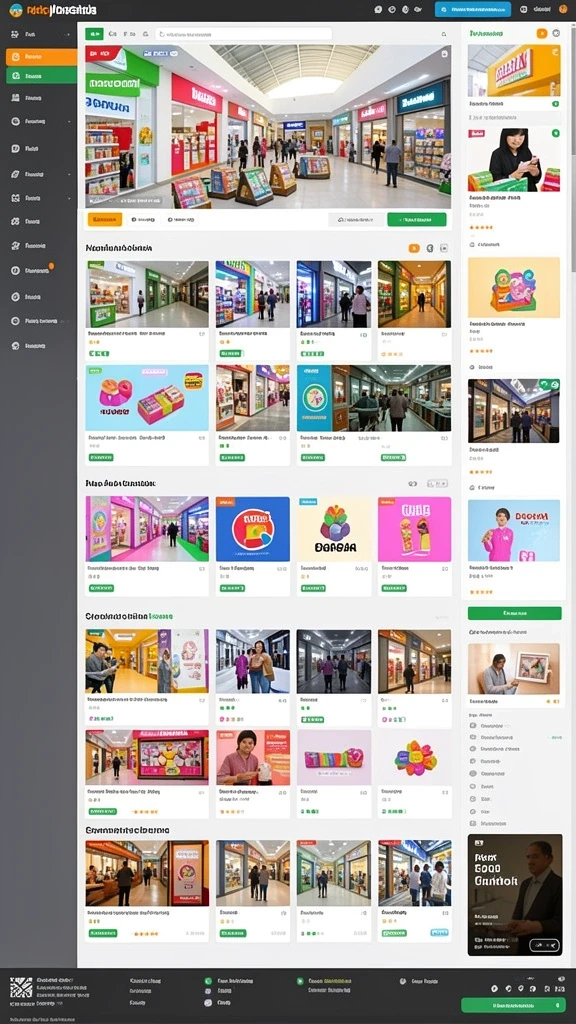Click the blue button in the top header
The height and width of the screenshot is (1024, 576).
473,9
